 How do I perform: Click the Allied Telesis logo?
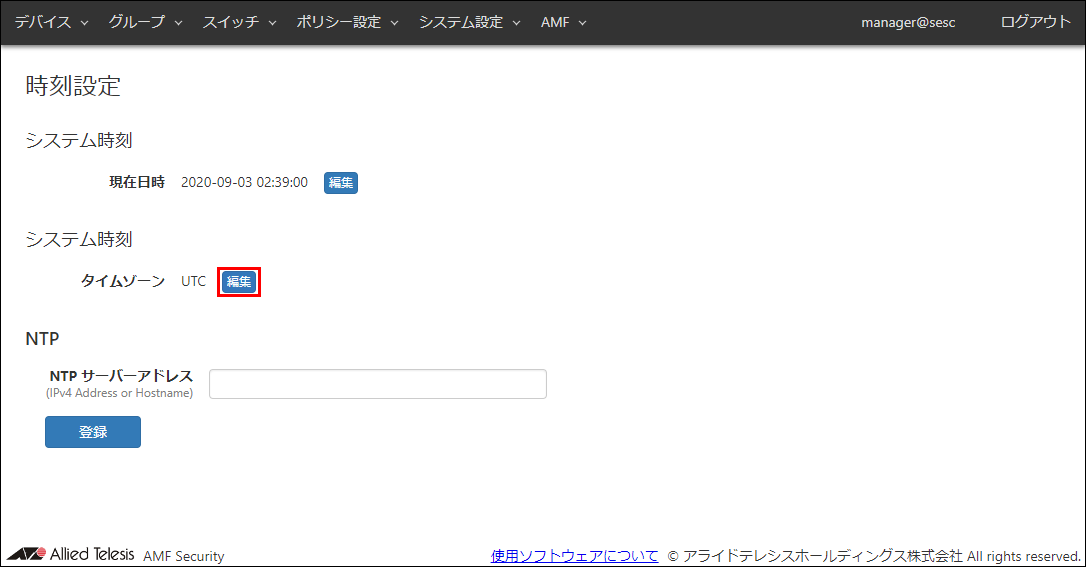tap(71, 554)
